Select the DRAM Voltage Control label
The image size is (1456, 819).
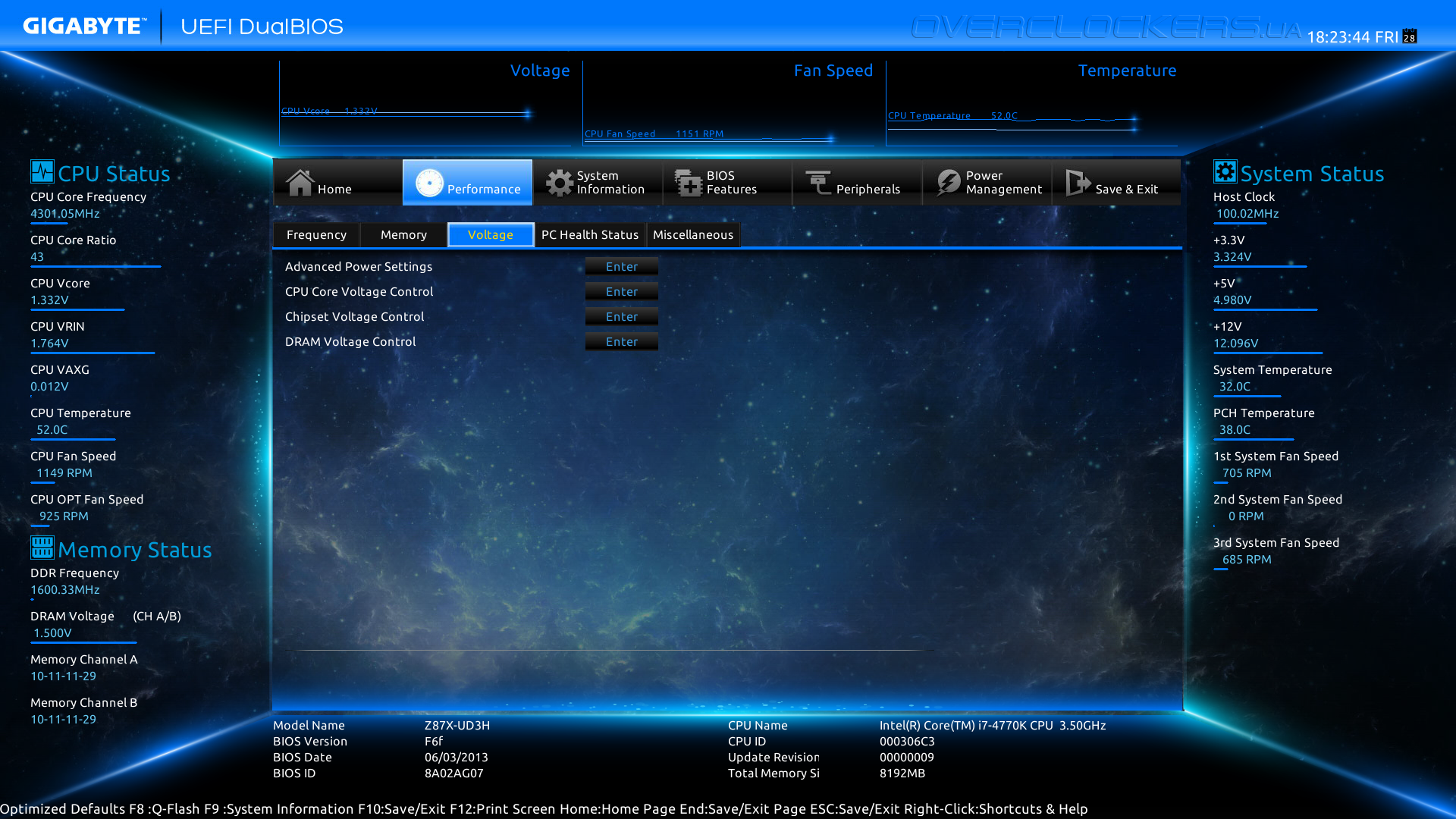tap(350, 341)
